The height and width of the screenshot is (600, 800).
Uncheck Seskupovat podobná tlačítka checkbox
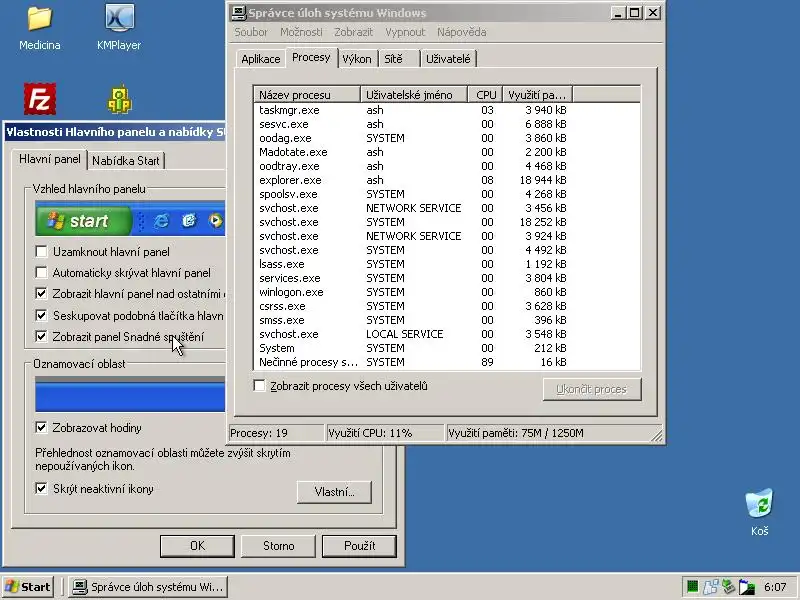[41, 315]
